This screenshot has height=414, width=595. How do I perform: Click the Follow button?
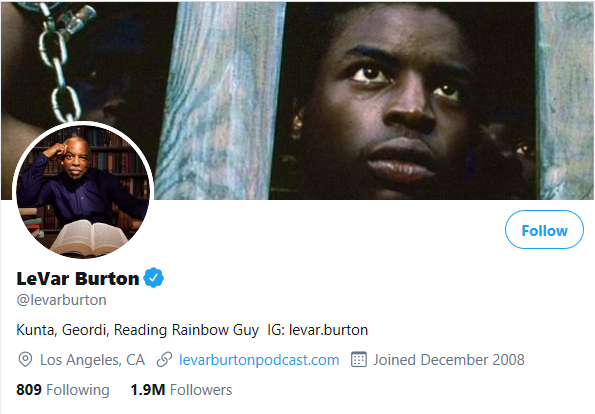tap(544, 230)
